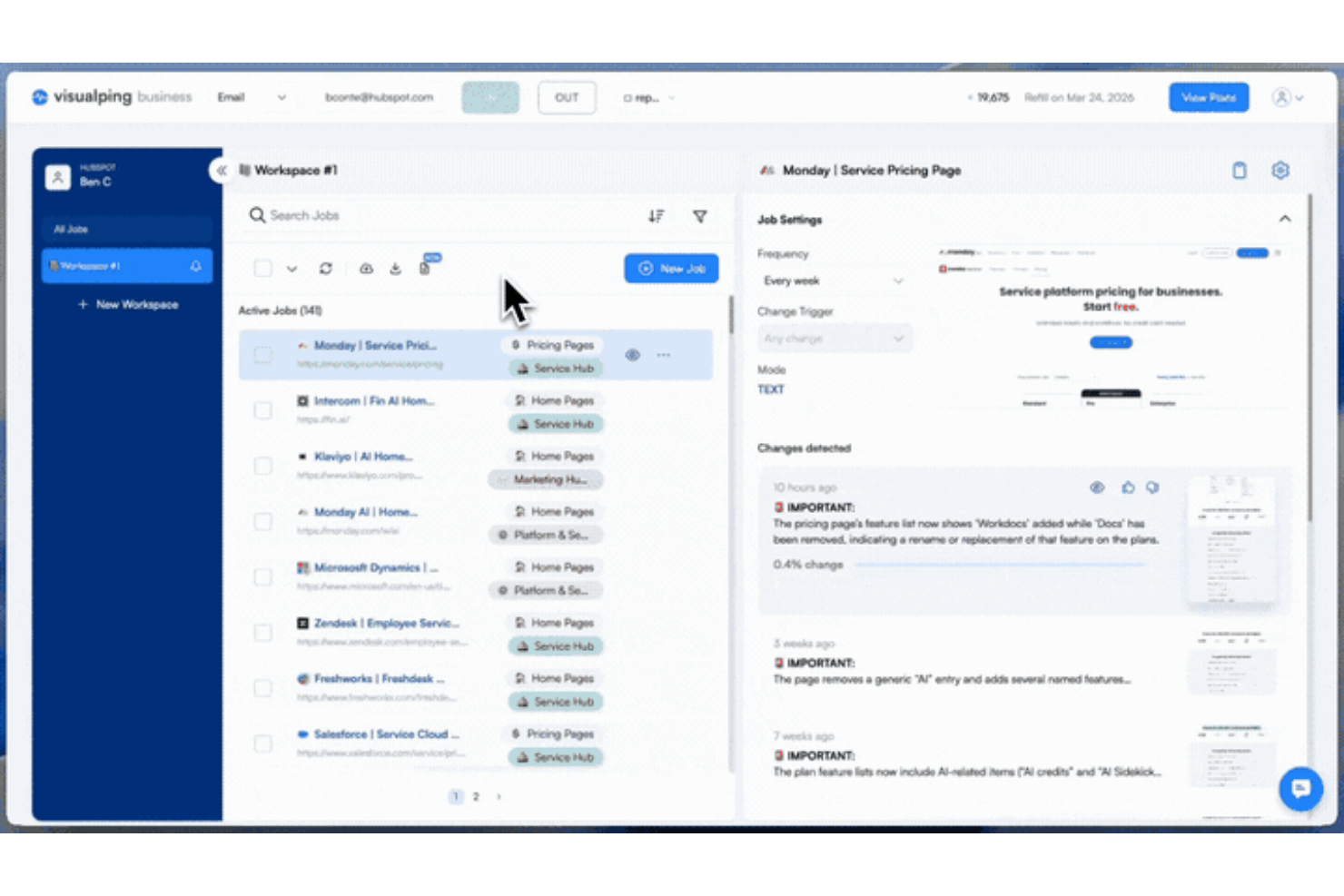Click the Ben C profile avatar in sidebar

(58, 177)
